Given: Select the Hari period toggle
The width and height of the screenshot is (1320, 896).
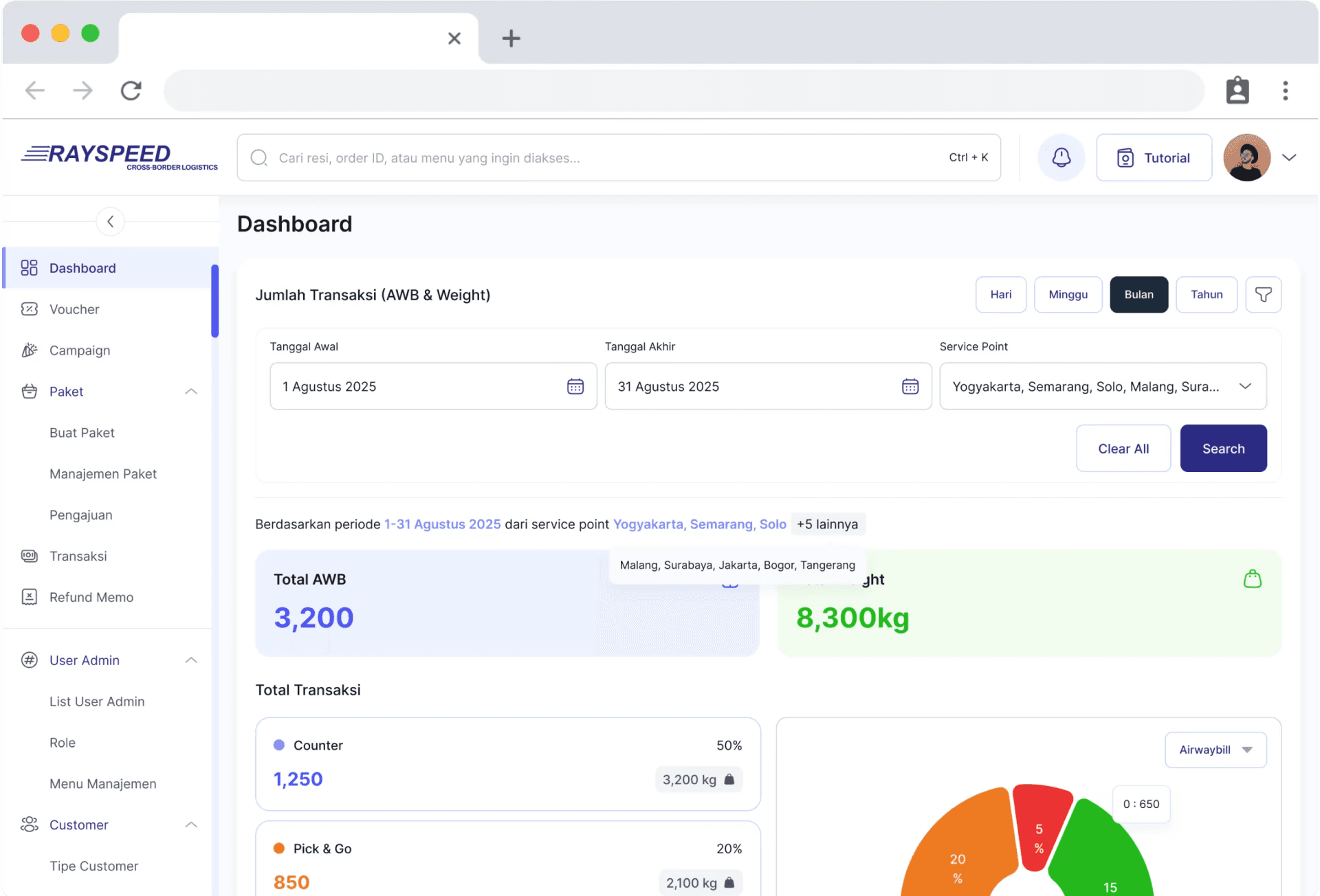Looking at the screenshot, I should pyautogui.click(x=1000, y=295).
